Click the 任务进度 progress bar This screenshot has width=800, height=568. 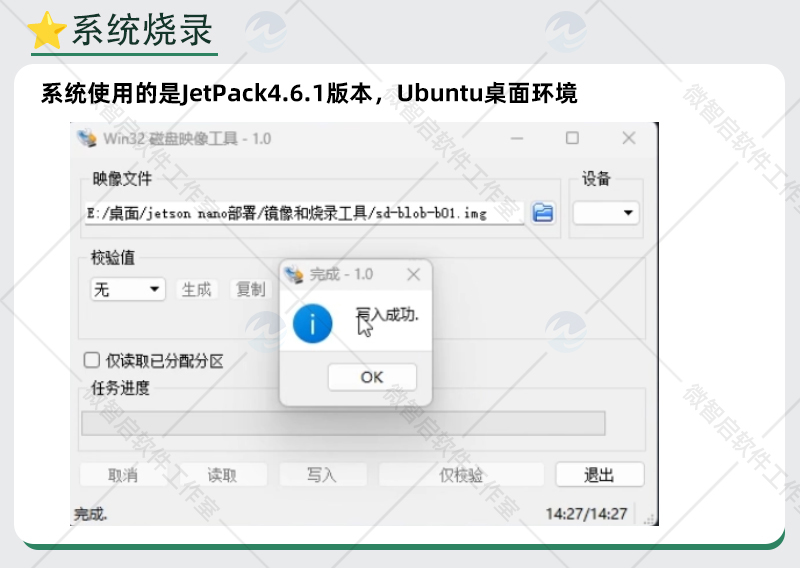click(343, 423)
